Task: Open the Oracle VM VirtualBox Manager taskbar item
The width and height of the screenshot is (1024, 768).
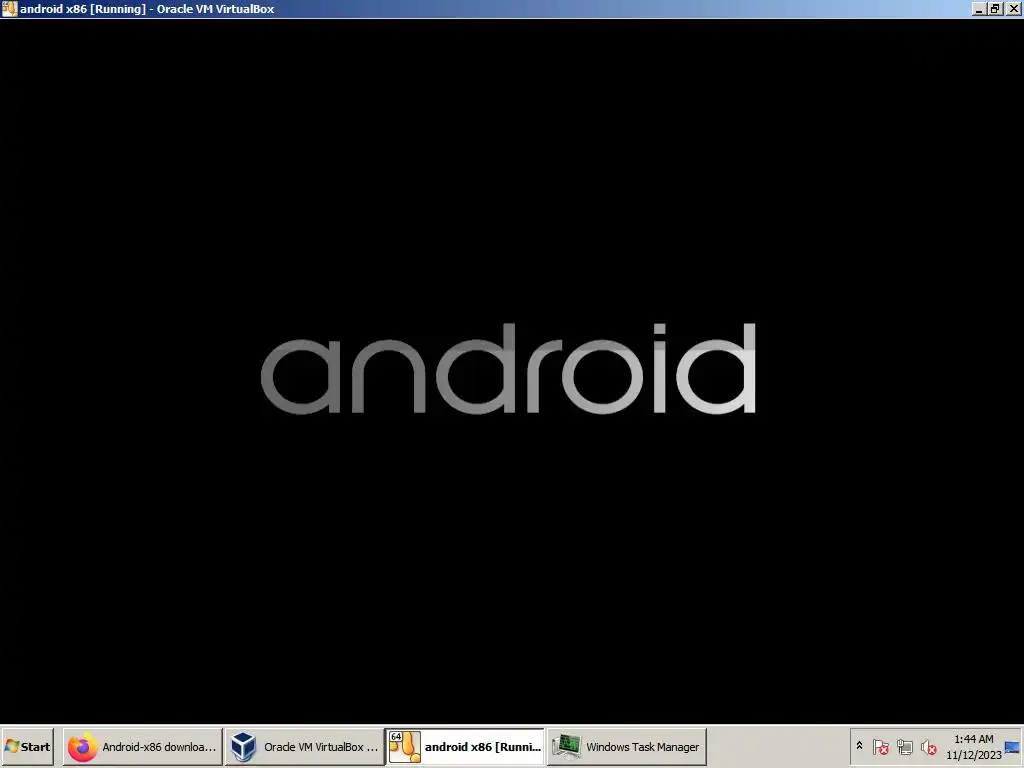Action: tap(304, 746)
